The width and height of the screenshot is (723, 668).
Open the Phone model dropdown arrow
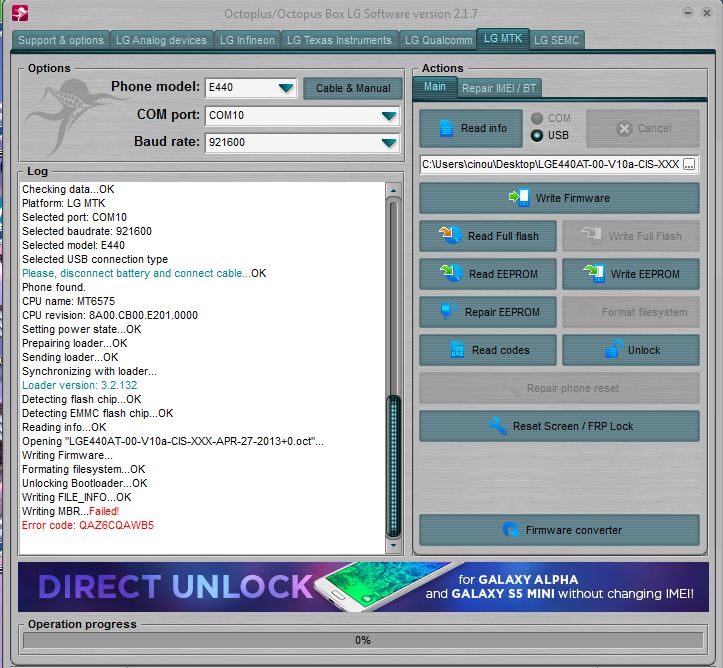[x=286, y=88]
